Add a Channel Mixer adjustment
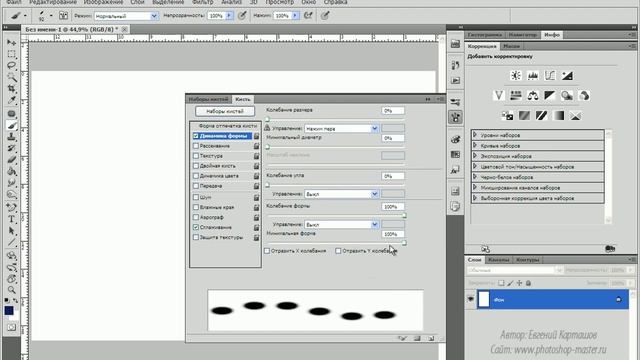 (x=584, y=96)
